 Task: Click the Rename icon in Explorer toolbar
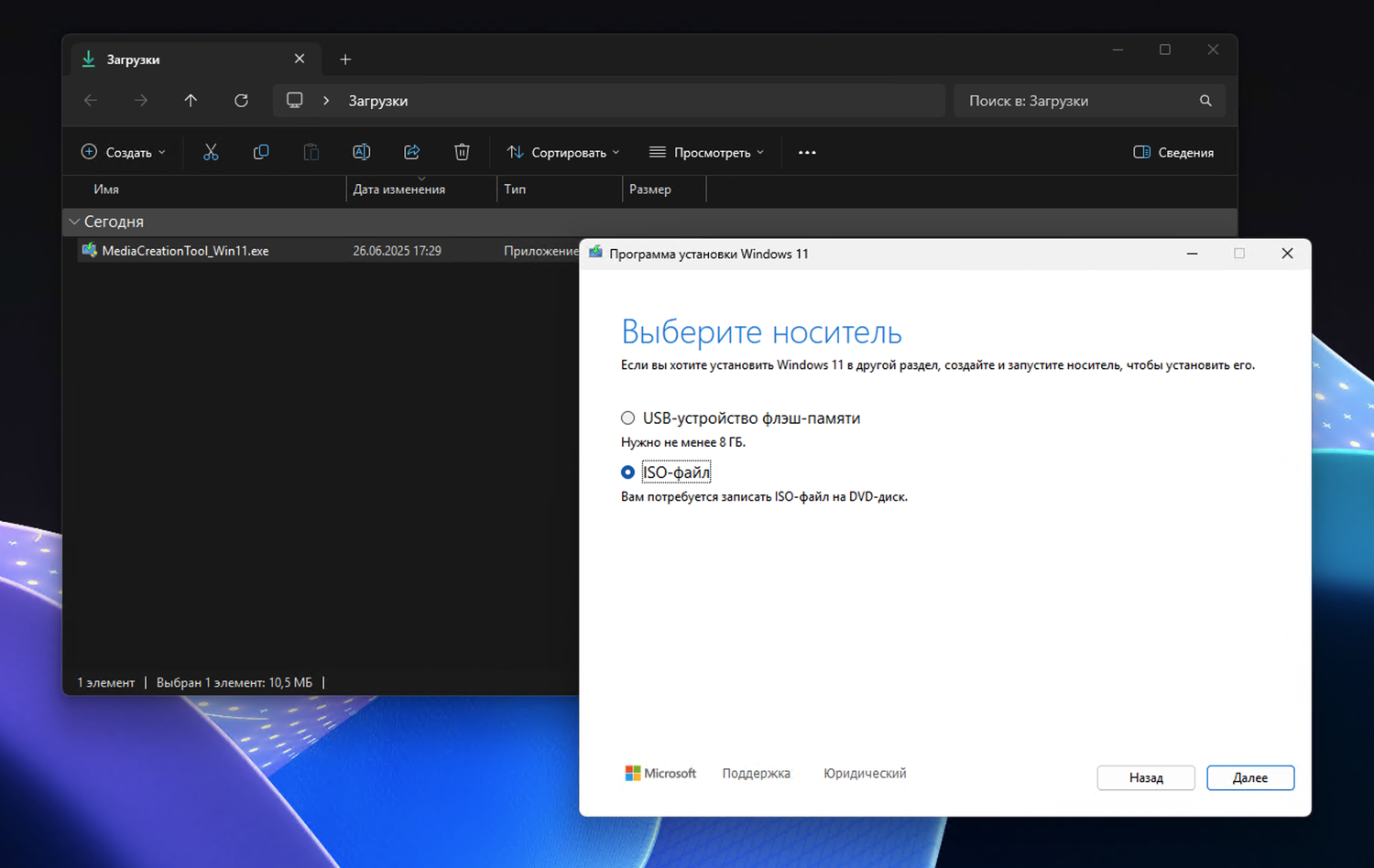click(362, 152)
